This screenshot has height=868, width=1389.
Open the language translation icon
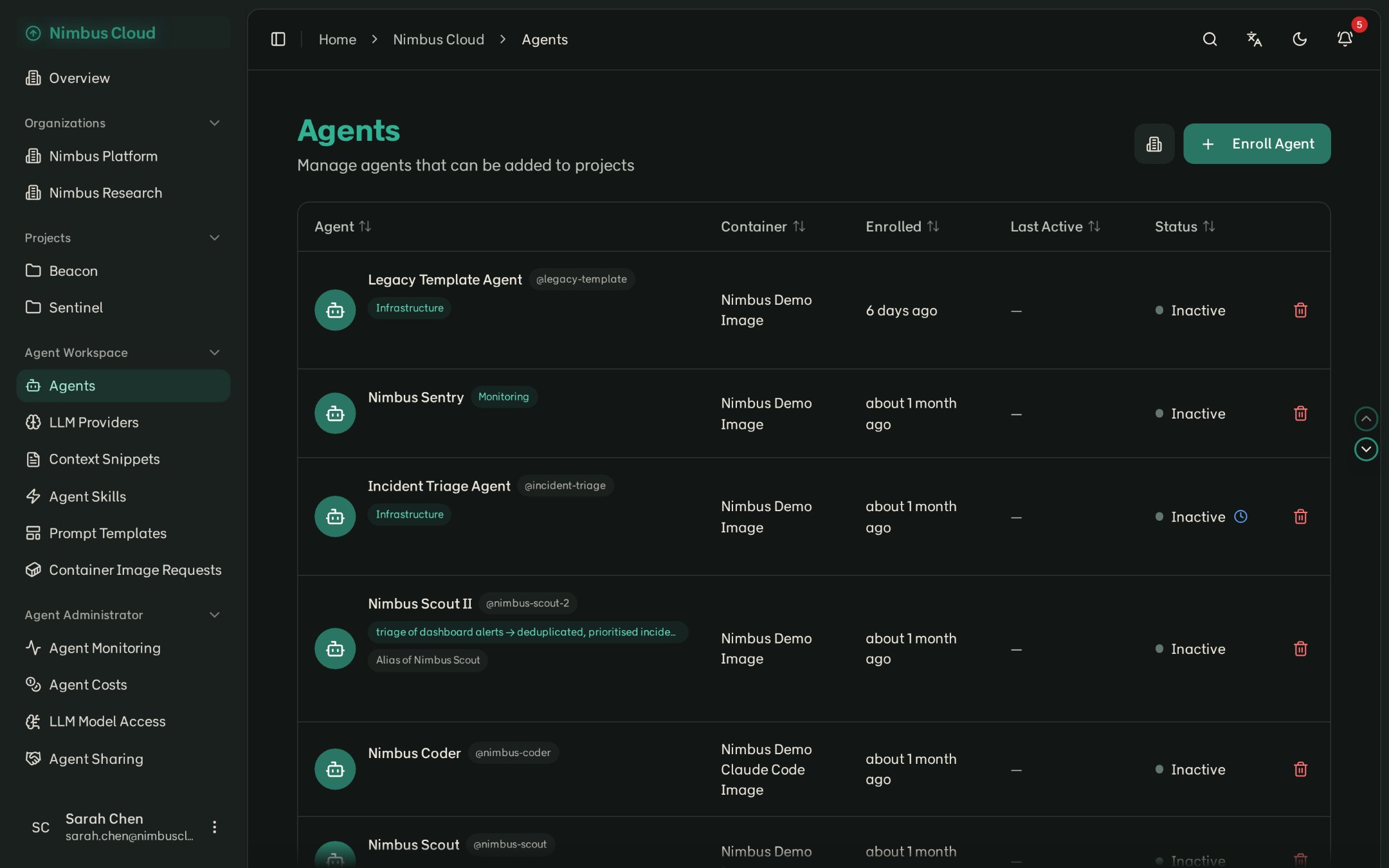(x=1254, y=39)
